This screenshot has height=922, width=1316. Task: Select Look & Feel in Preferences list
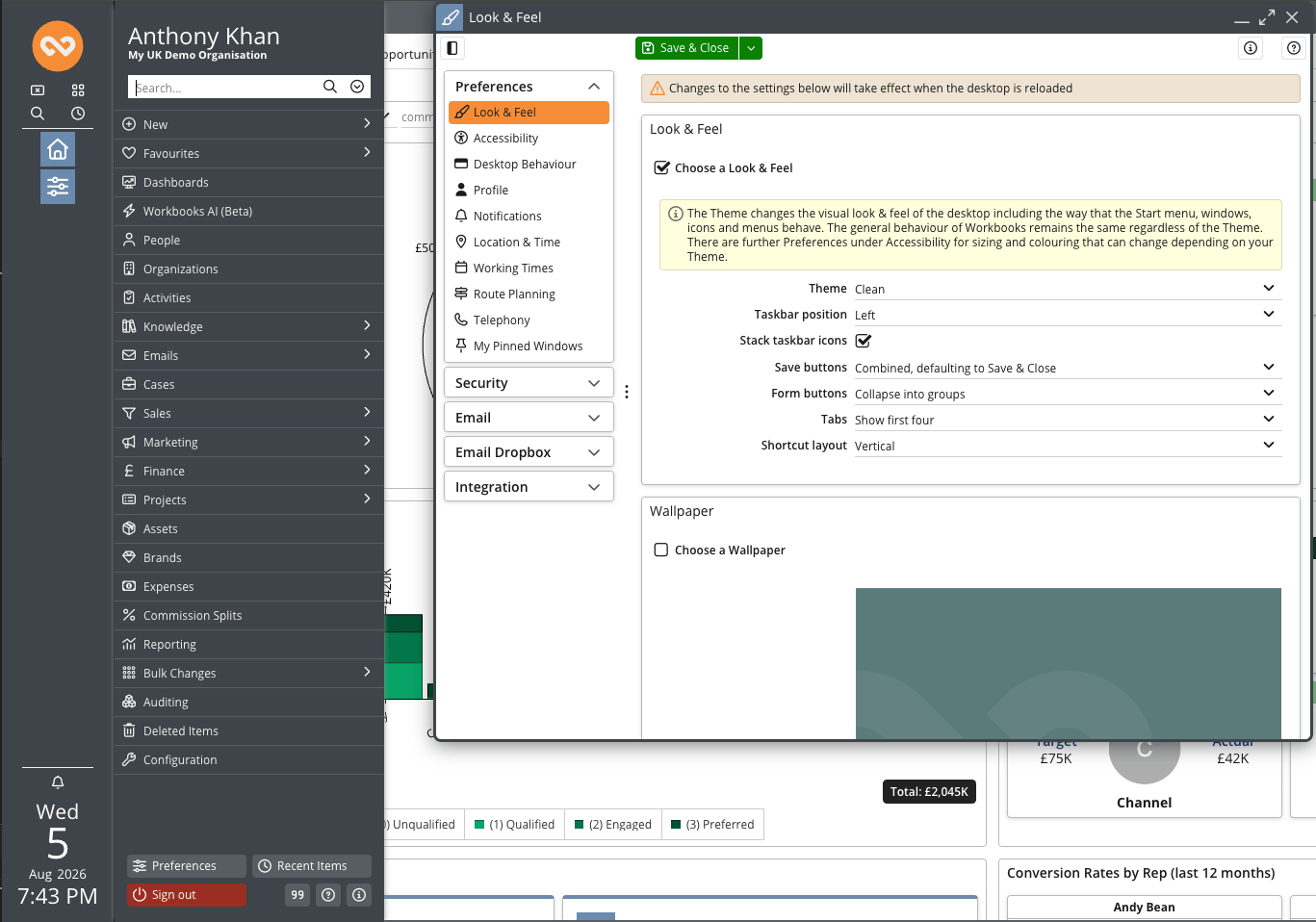point(529,113)
